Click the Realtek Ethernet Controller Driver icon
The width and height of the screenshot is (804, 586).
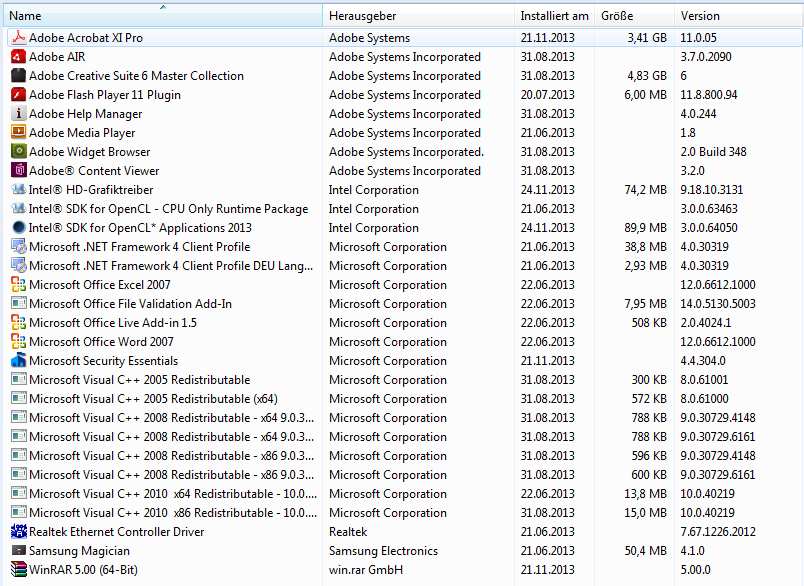pyautogui.click(x=18, y=531)
